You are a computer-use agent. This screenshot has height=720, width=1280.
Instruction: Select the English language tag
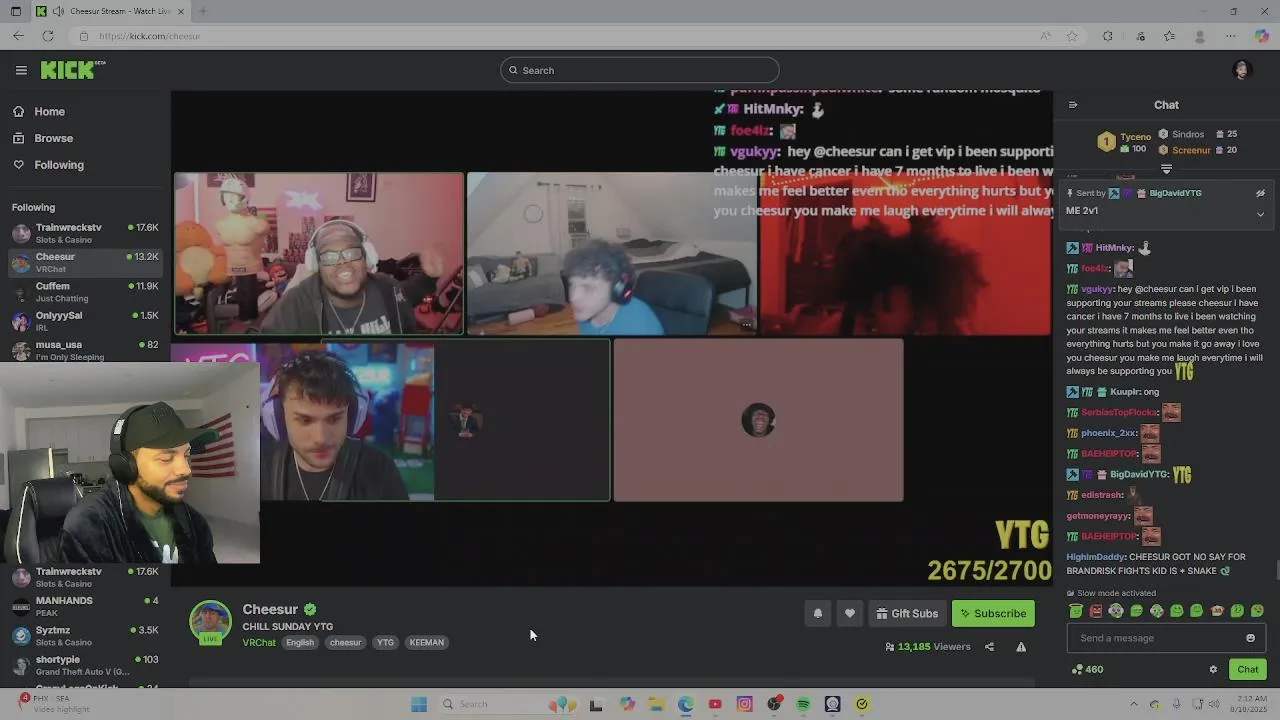pos(300,643)
